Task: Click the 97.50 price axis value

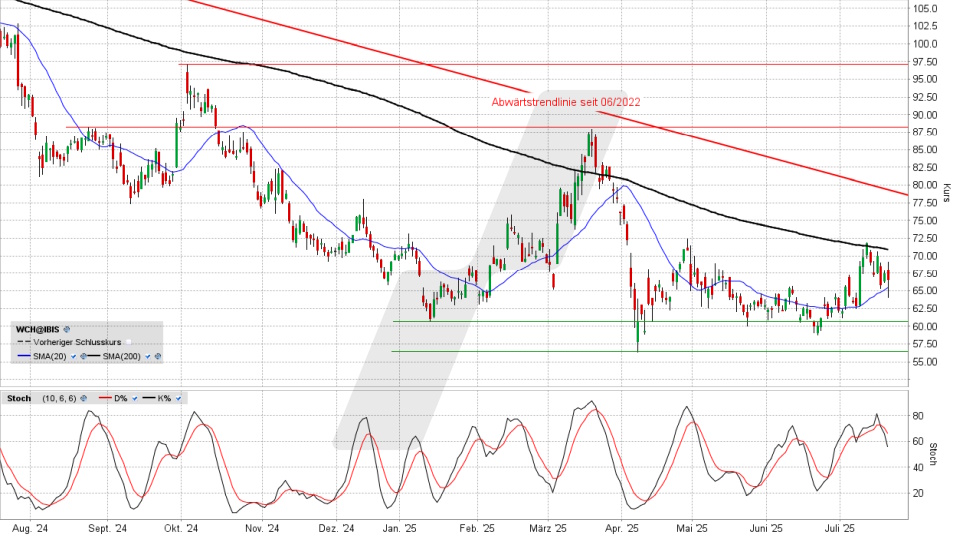Action: (x=925, y=62)
